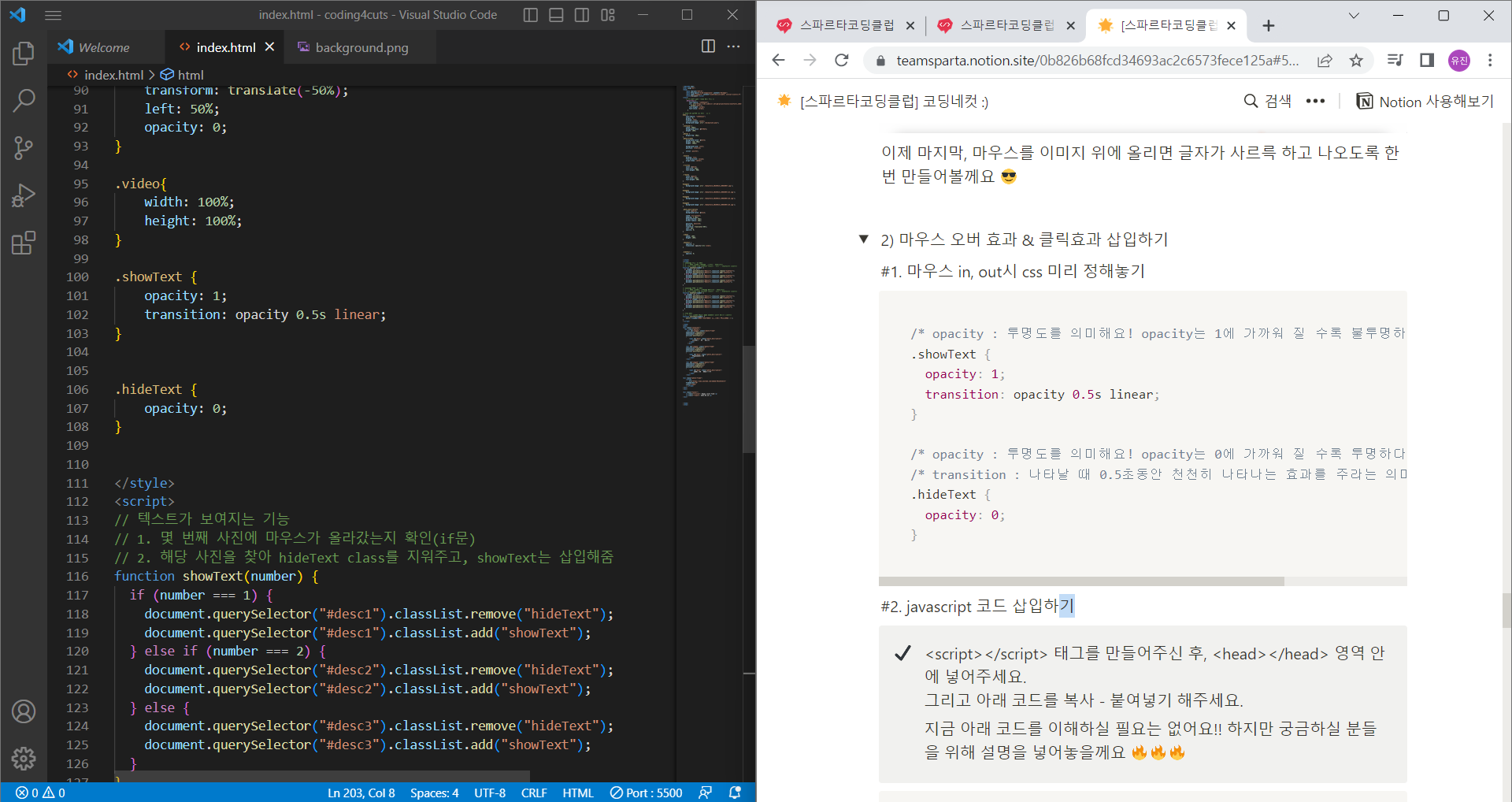The height and width of the screenshot is (802, 1512).
Task: Toggle the bottom panel layout icon
Action: click(x=556, y=15)
